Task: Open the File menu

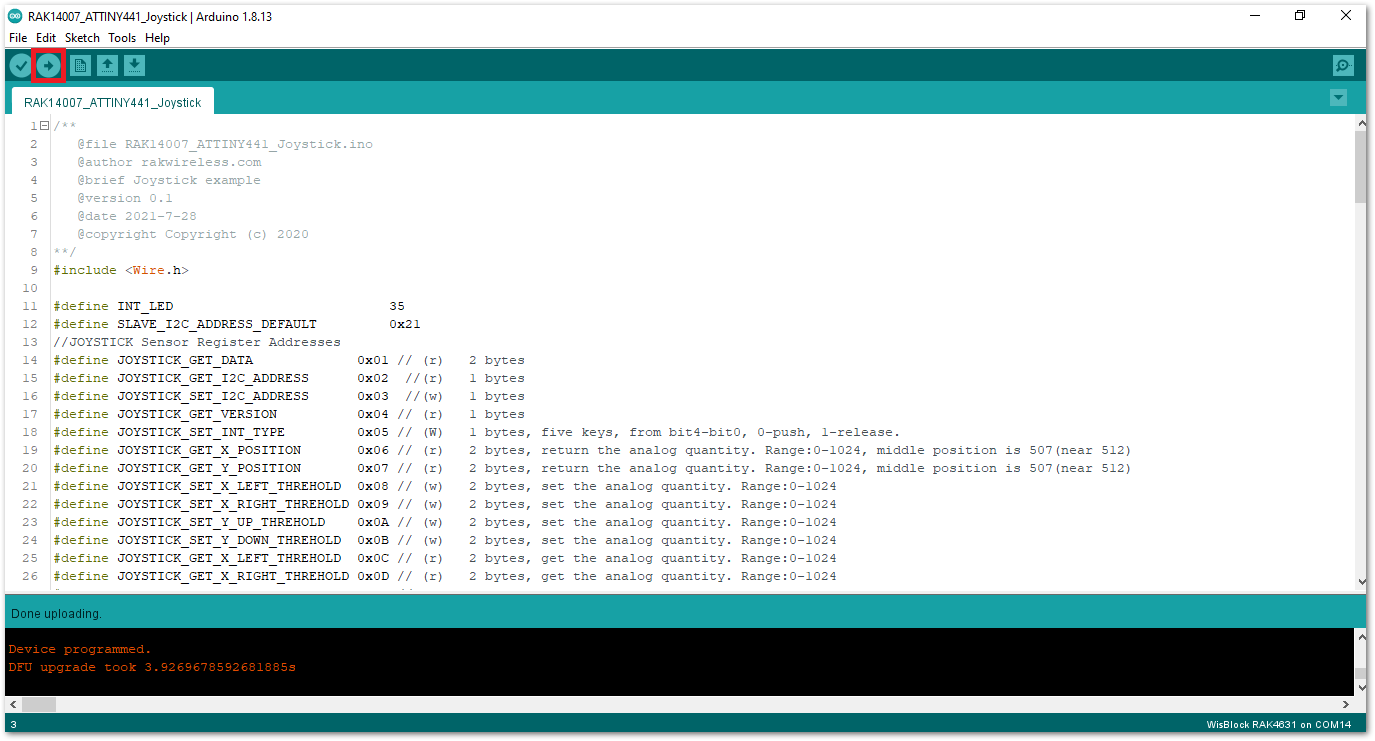Action: [x=18, y=38]
